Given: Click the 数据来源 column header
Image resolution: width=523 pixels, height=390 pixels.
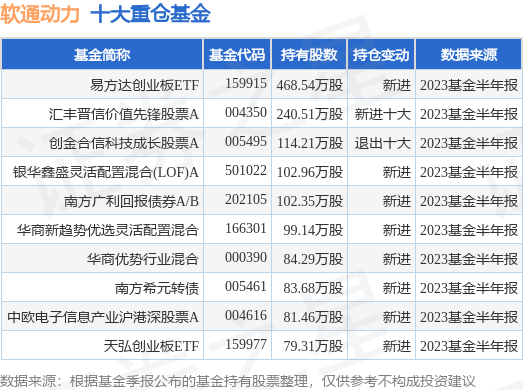Looking at the screenshot, I should (x=469, y=55).
